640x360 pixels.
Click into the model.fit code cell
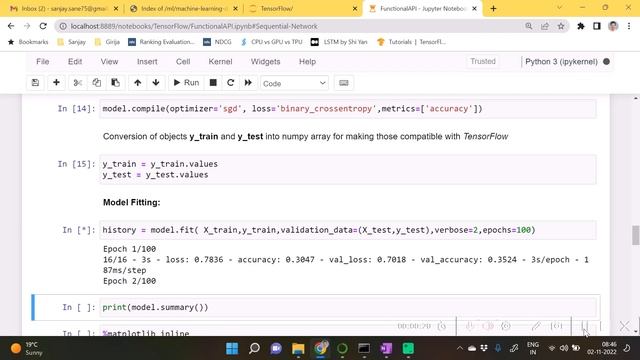(x=348, y=230)
